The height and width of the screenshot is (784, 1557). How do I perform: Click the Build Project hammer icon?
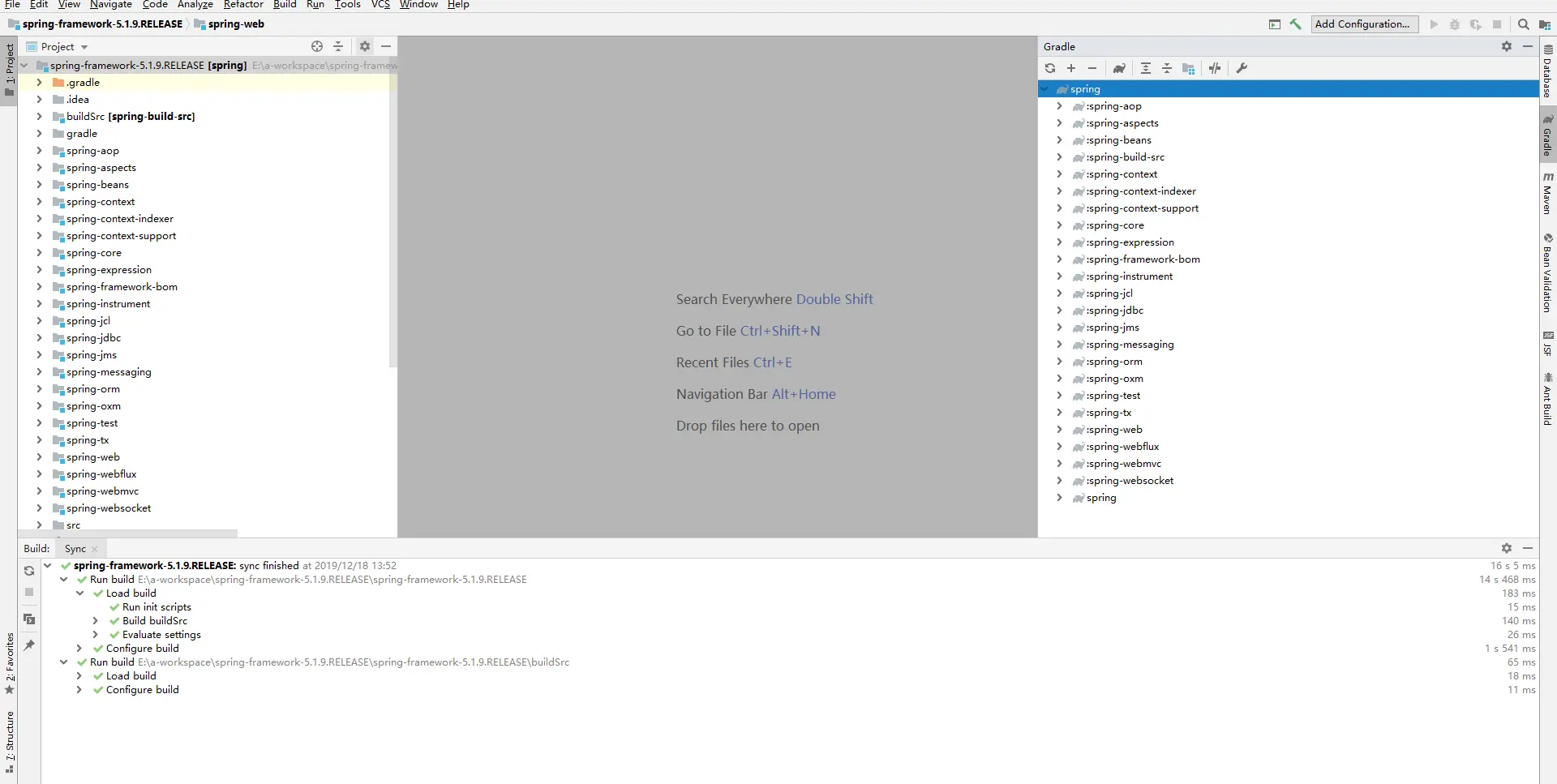pyautogui.click(x=1296, y=24)
